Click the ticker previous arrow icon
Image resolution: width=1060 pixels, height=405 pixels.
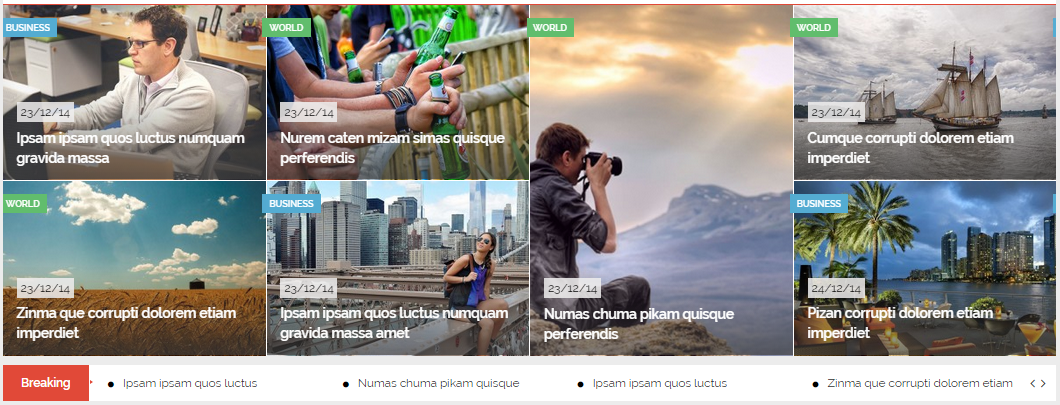[1033, 383]
